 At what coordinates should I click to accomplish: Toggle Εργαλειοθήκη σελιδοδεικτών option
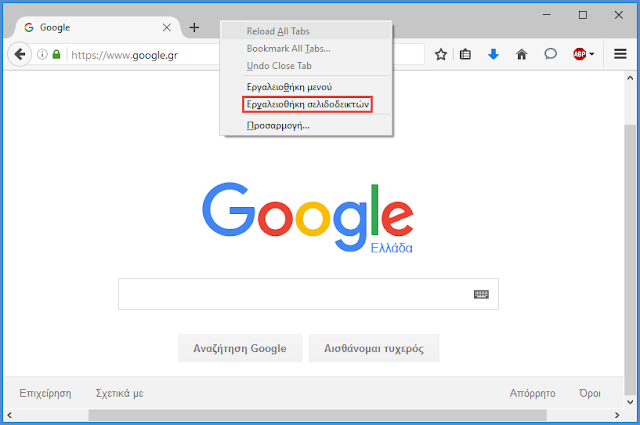(x=307, y=105)
